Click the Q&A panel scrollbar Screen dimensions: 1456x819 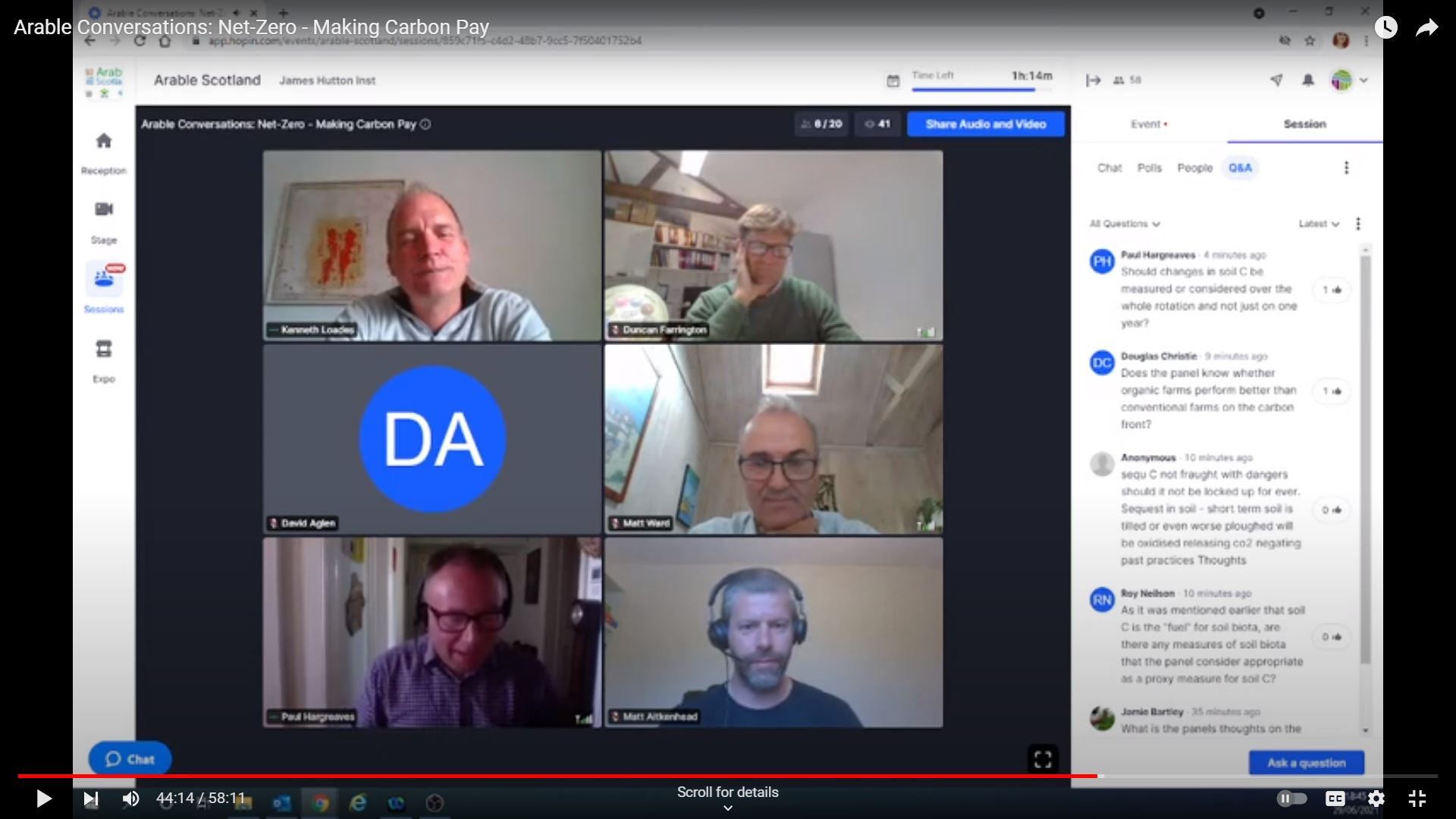[1366, 459]
